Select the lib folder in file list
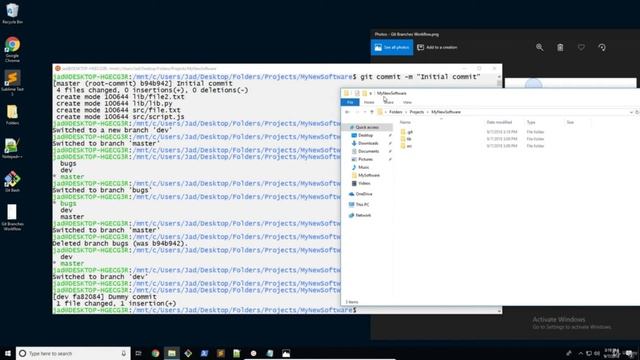The height and width of the screenshot is (360, 640). coord(409,139)
